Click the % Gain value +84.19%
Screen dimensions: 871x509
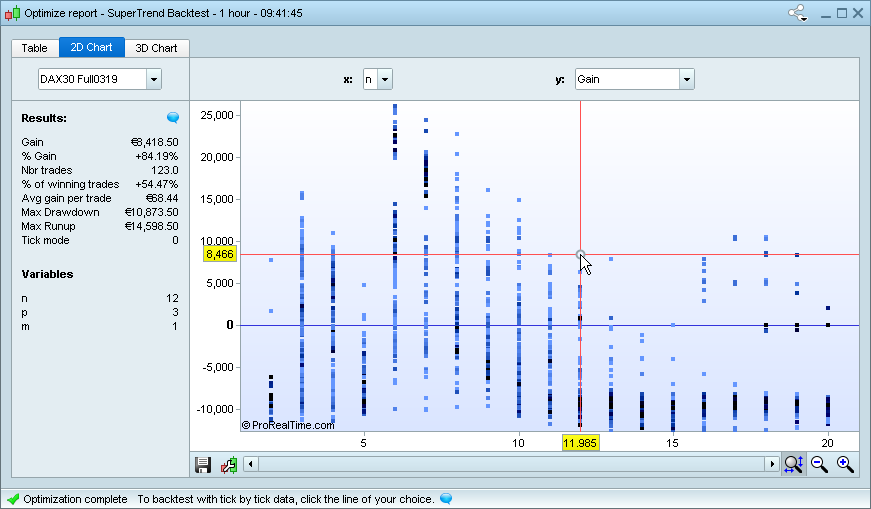(x=157, y=156)
